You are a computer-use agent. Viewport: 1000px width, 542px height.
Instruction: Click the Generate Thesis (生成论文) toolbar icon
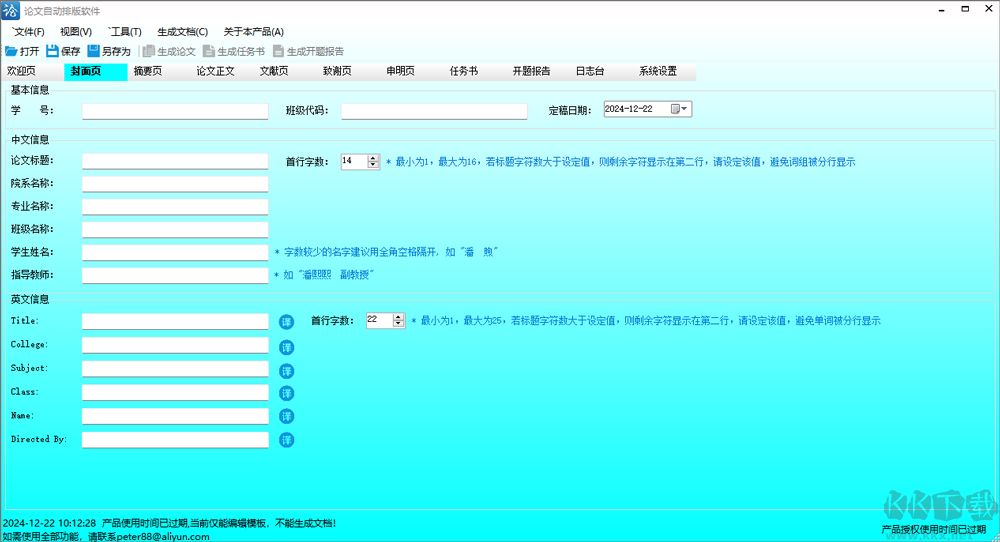coord(149,51)
